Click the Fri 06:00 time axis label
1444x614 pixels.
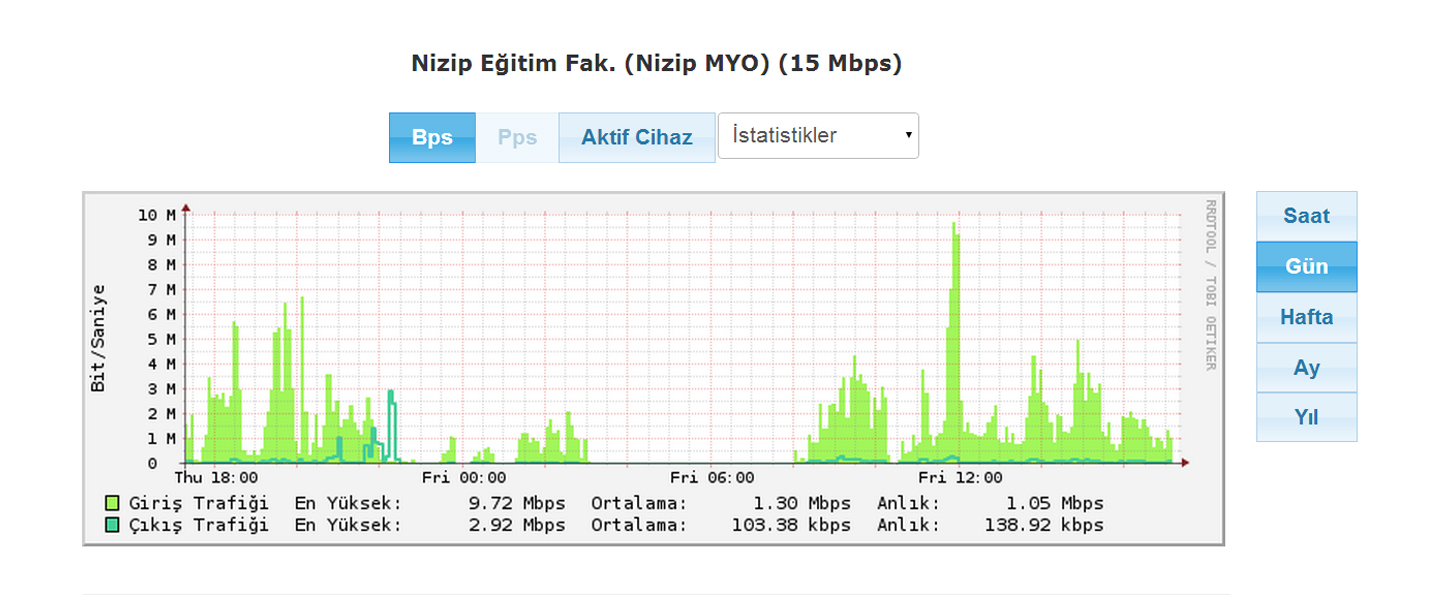click(712, 478)
